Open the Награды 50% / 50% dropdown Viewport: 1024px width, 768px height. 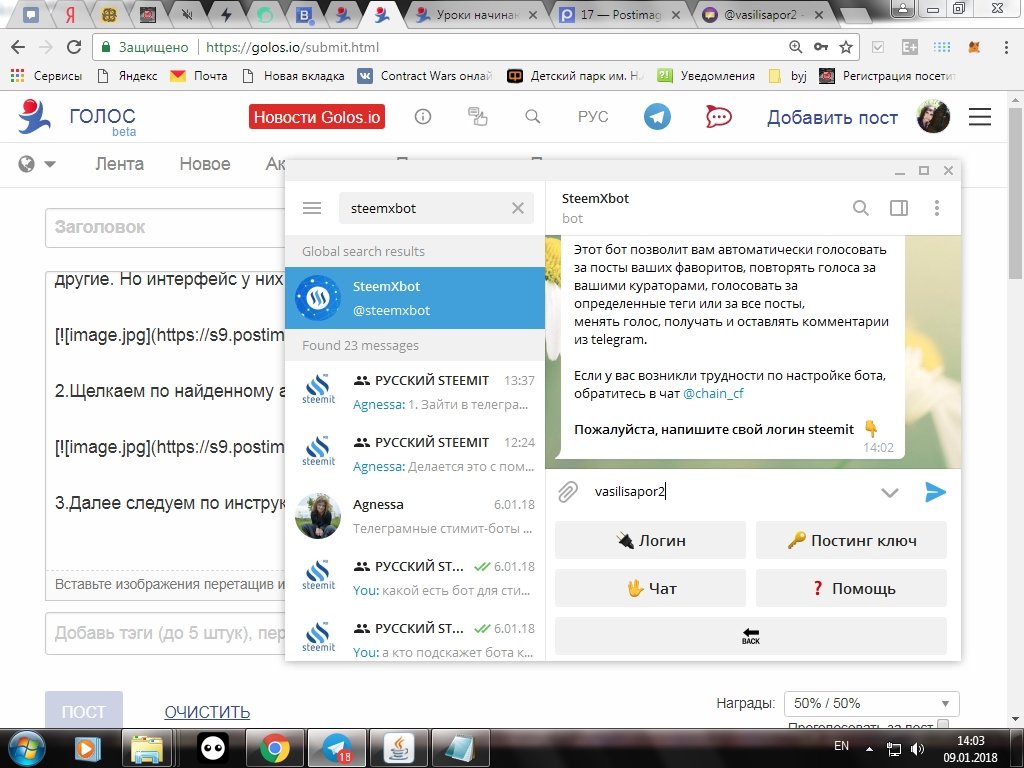coord(871,704)
